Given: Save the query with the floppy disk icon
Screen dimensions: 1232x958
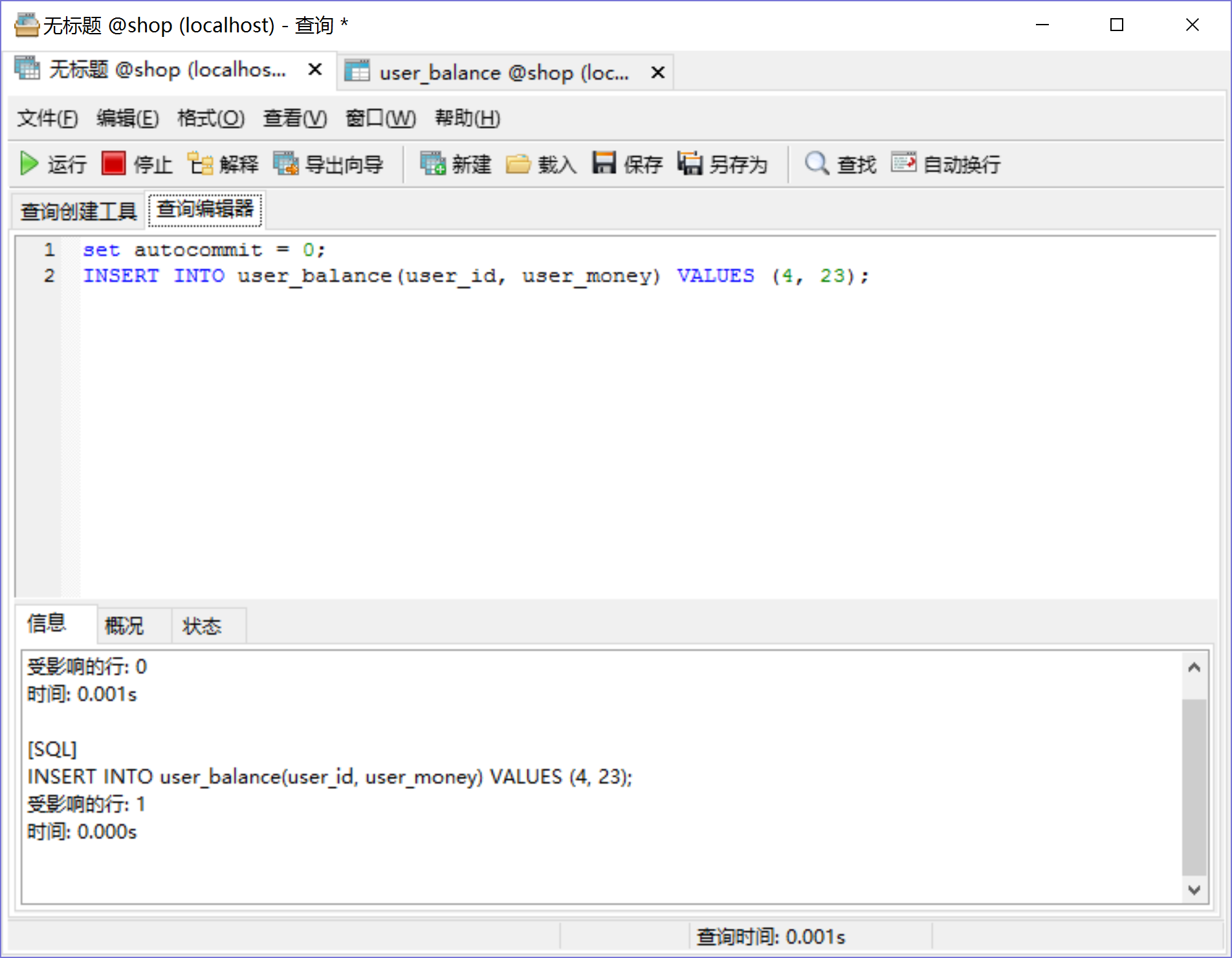Looking at the screenshot, I should [604, 163].
